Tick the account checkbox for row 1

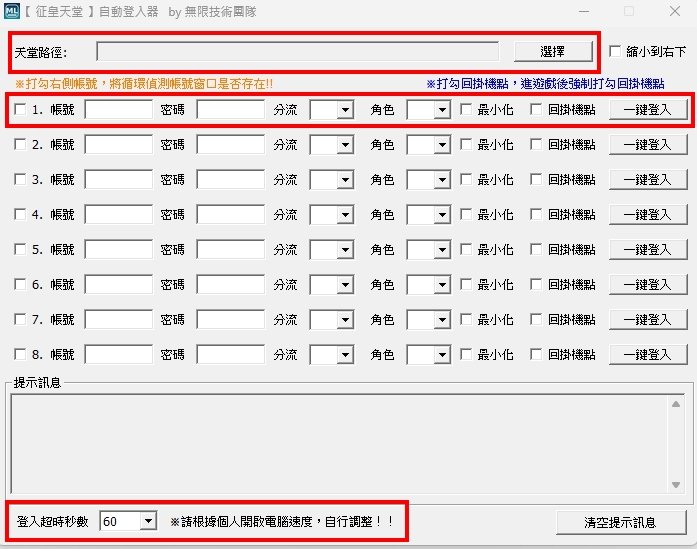pyautogui.click(x=20, y=109)
